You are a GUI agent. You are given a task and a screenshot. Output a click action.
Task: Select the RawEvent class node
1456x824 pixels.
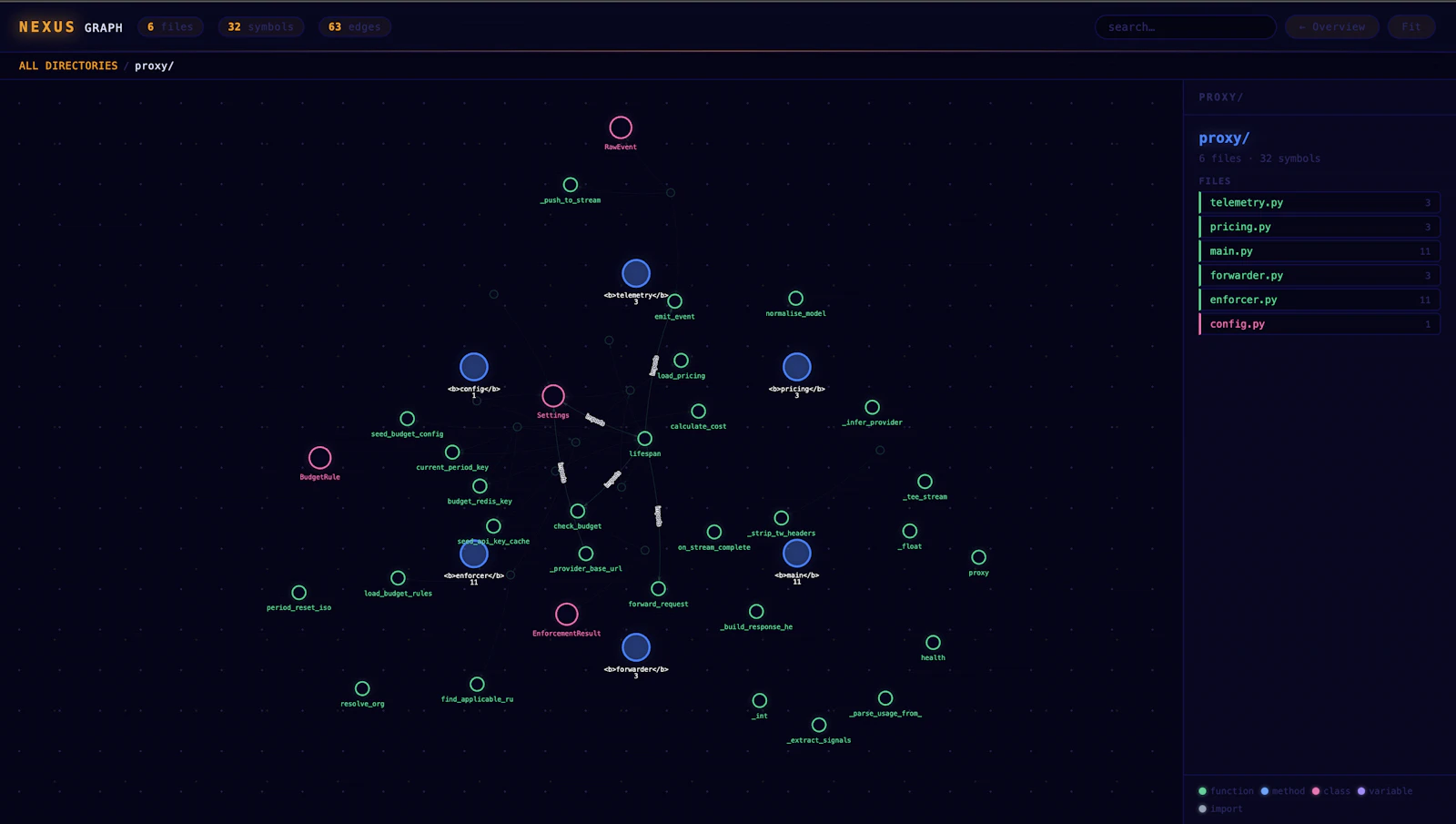(621, 127)
